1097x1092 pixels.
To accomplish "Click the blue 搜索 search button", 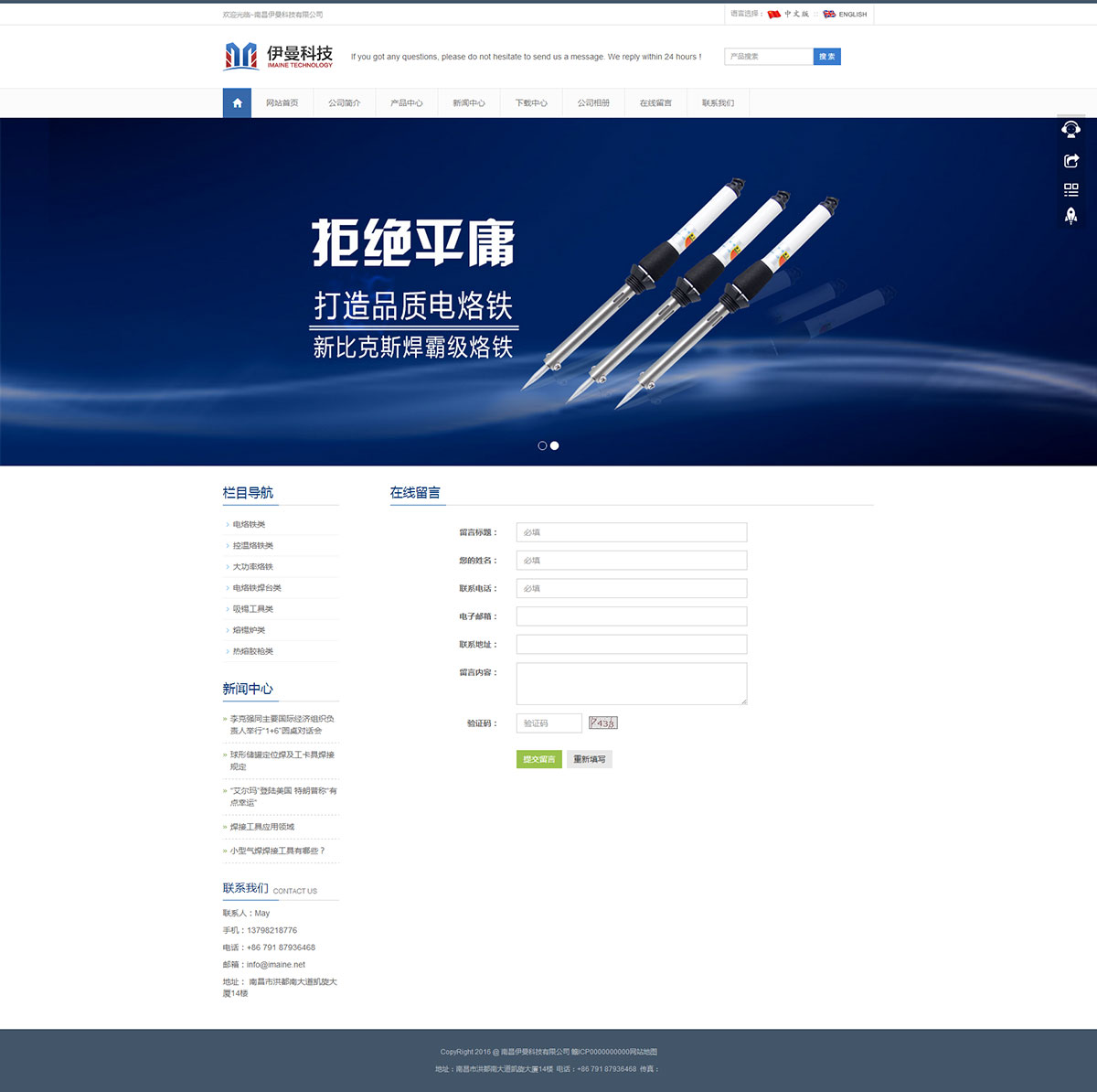I will pos(827,57).
